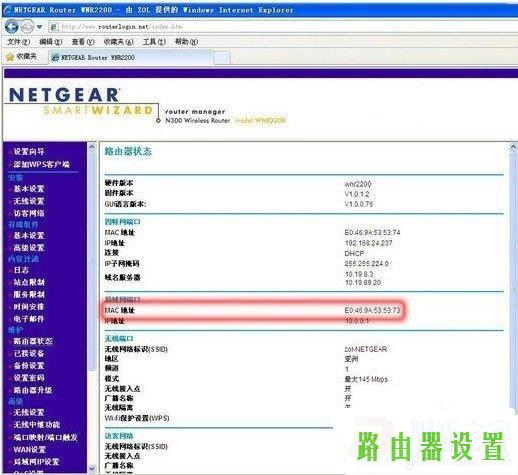Open the 路由器升级 sidebar link
This screenshot has width=518, height=475.
pyautogui.click(x=33, y=390)
